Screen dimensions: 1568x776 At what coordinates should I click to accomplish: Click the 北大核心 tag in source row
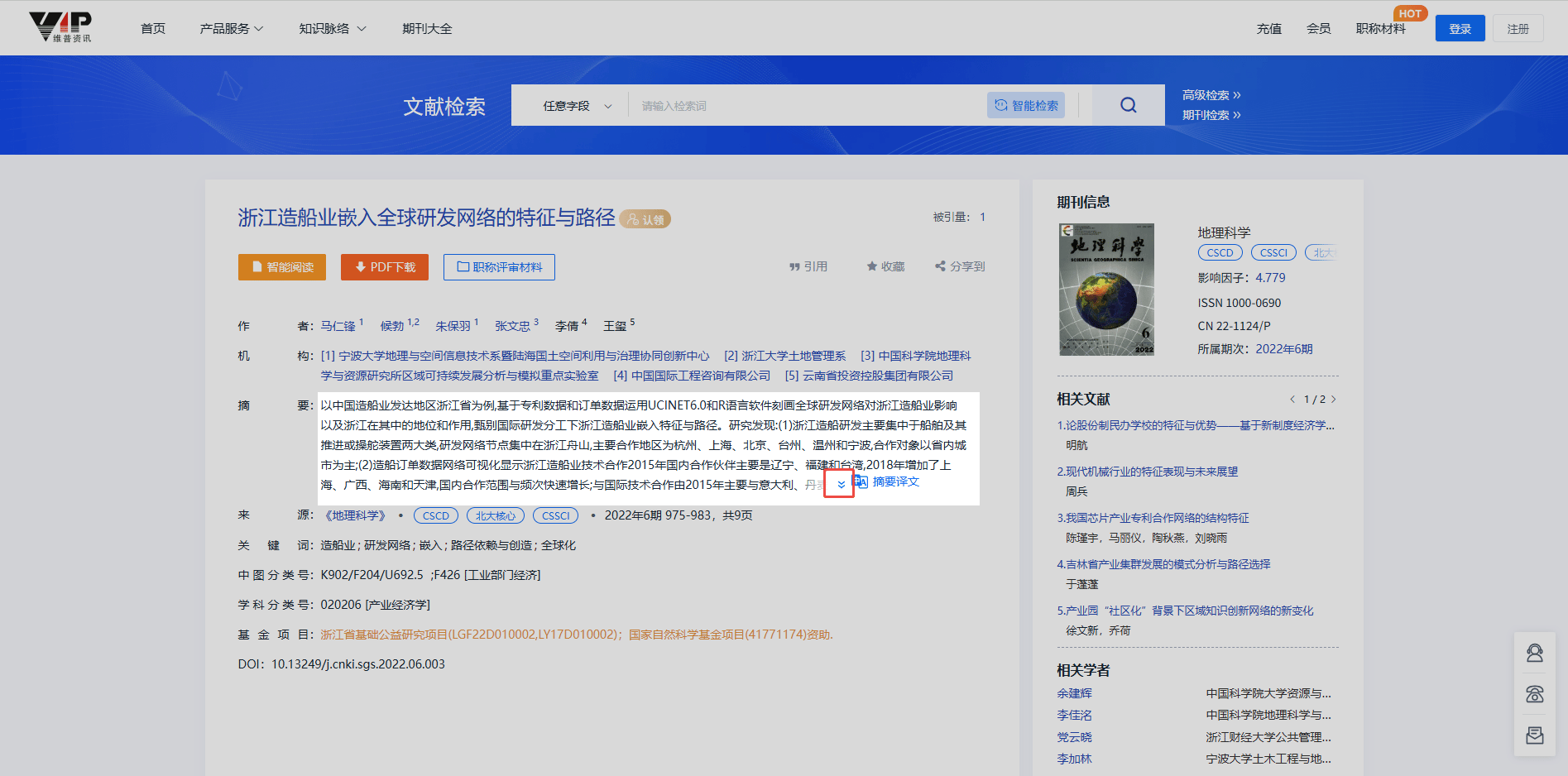496,515
